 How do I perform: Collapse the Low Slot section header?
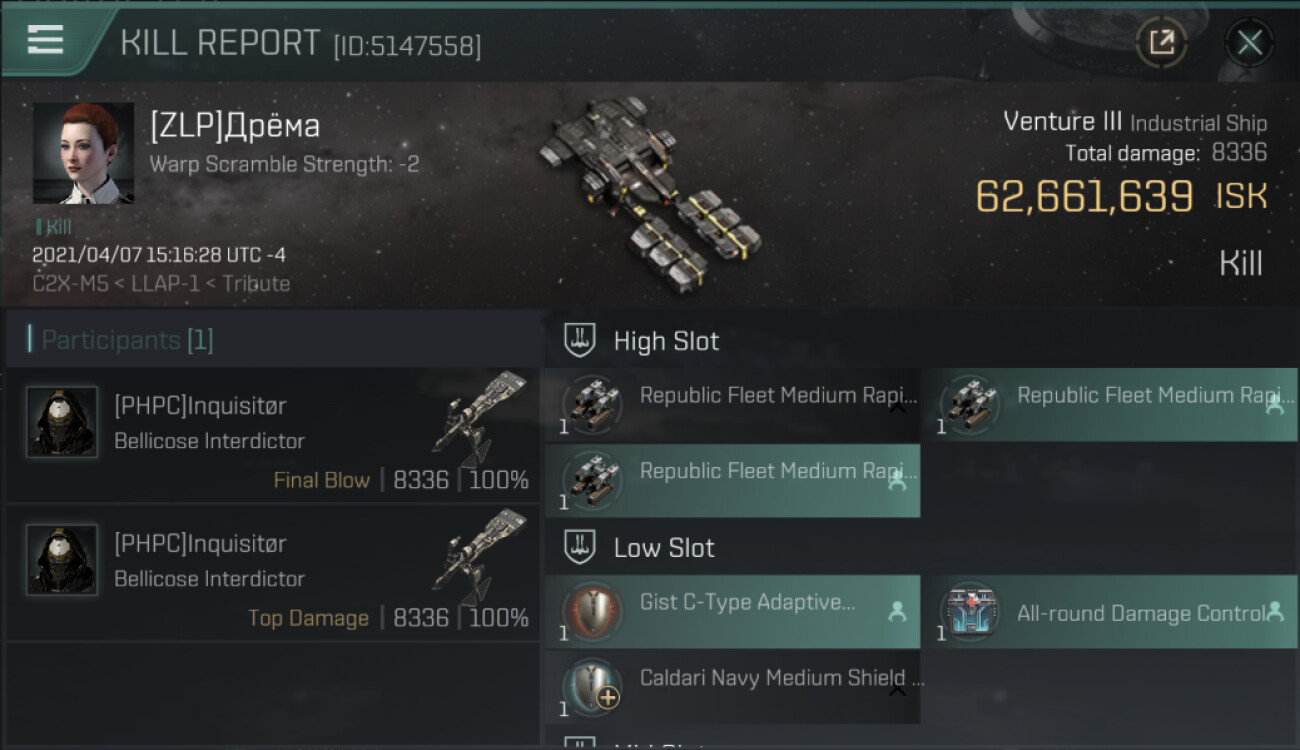pos(664,548)
